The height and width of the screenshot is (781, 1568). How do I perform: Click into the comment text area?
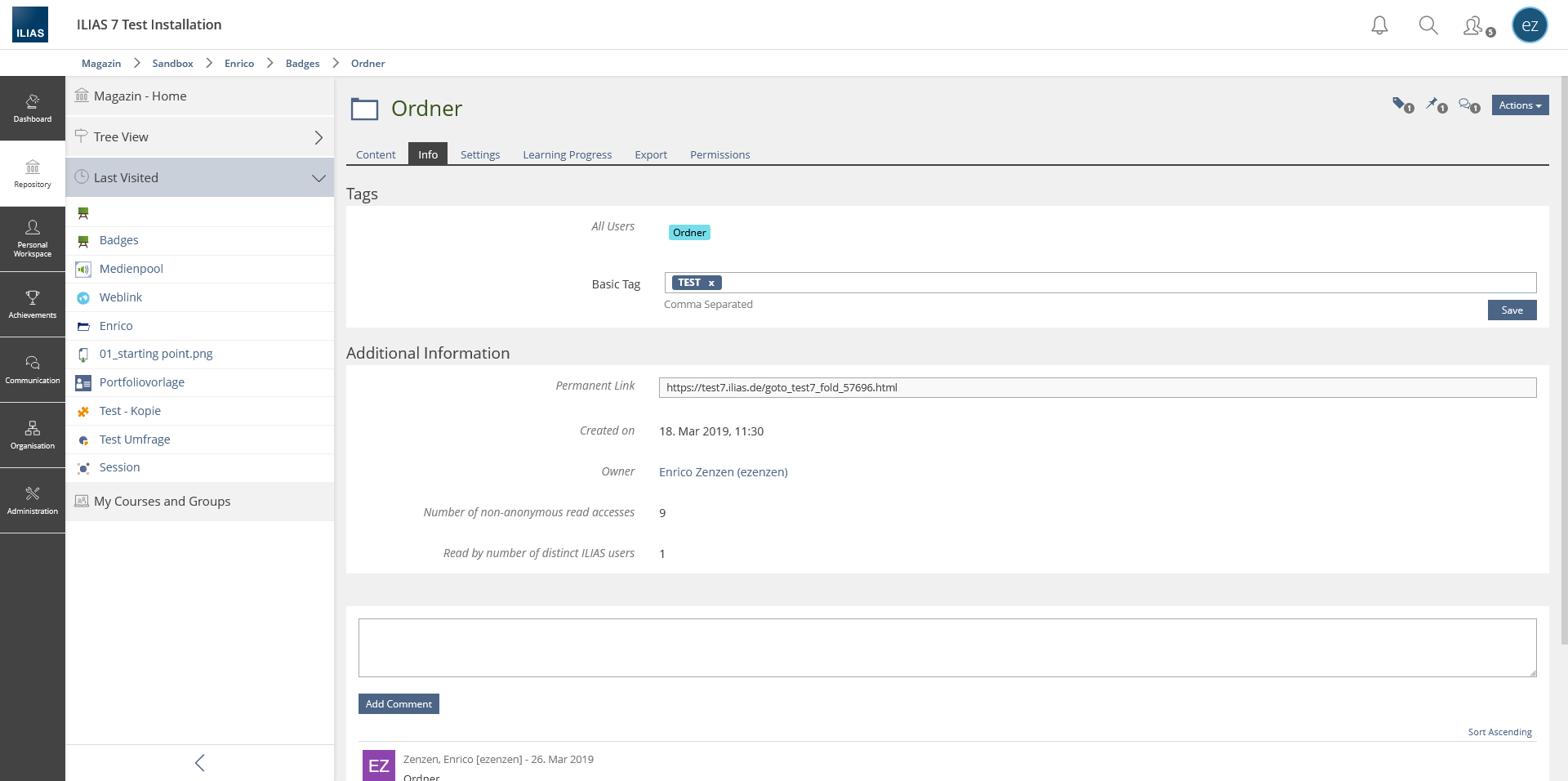pos(947,648)
